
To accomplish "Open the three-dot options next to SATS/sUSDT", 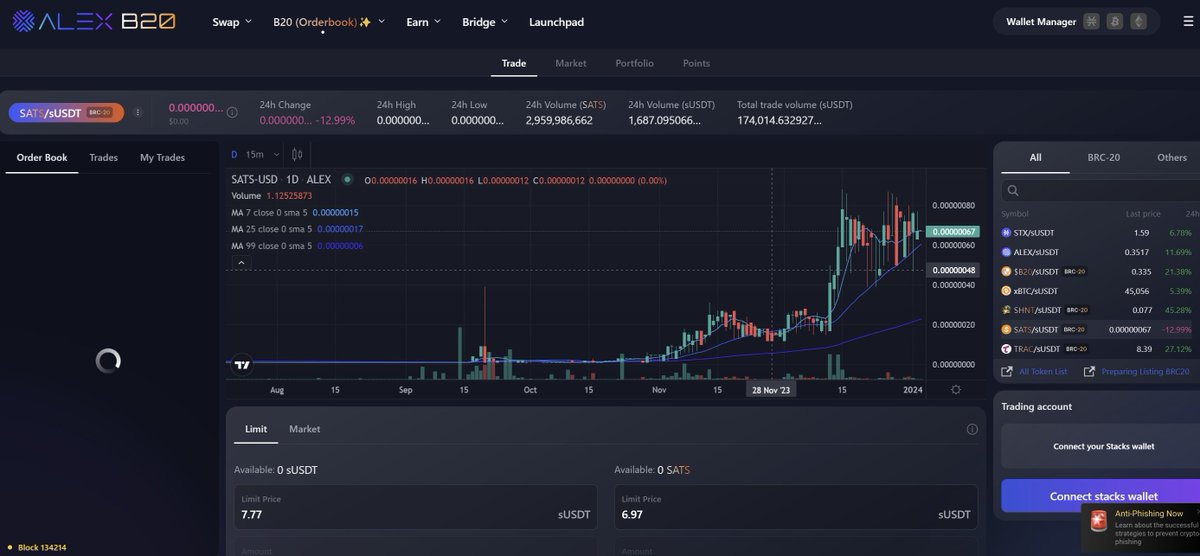I will (138, 113).
